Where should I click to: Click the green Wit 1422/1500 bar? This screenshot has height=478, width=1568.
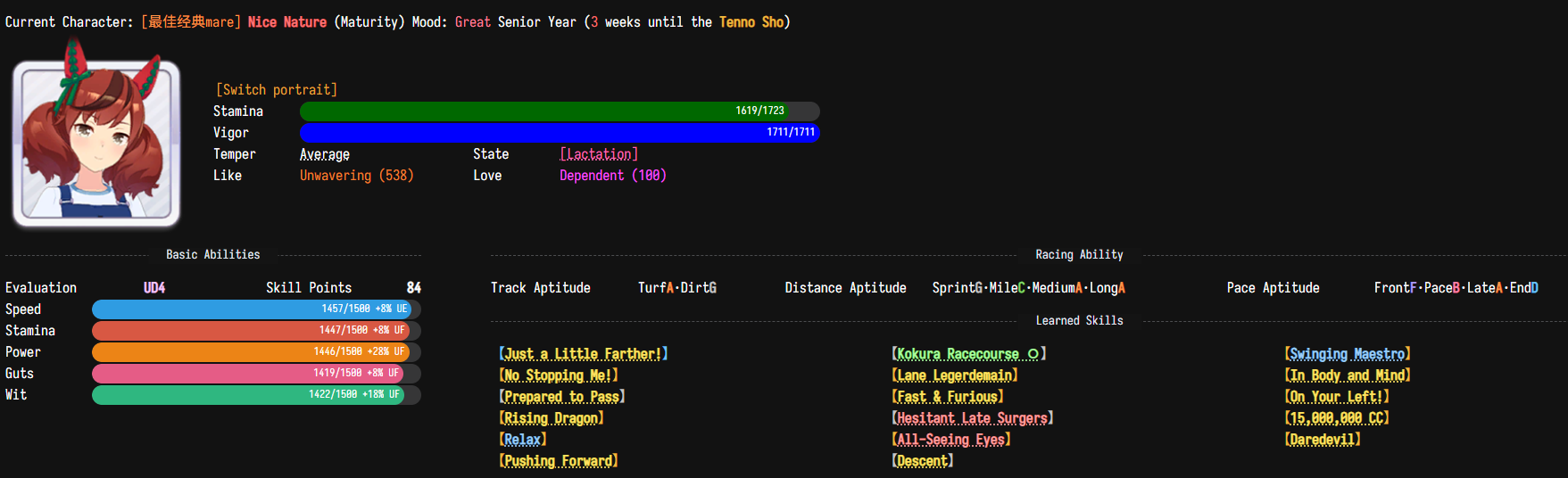[256, 395]
